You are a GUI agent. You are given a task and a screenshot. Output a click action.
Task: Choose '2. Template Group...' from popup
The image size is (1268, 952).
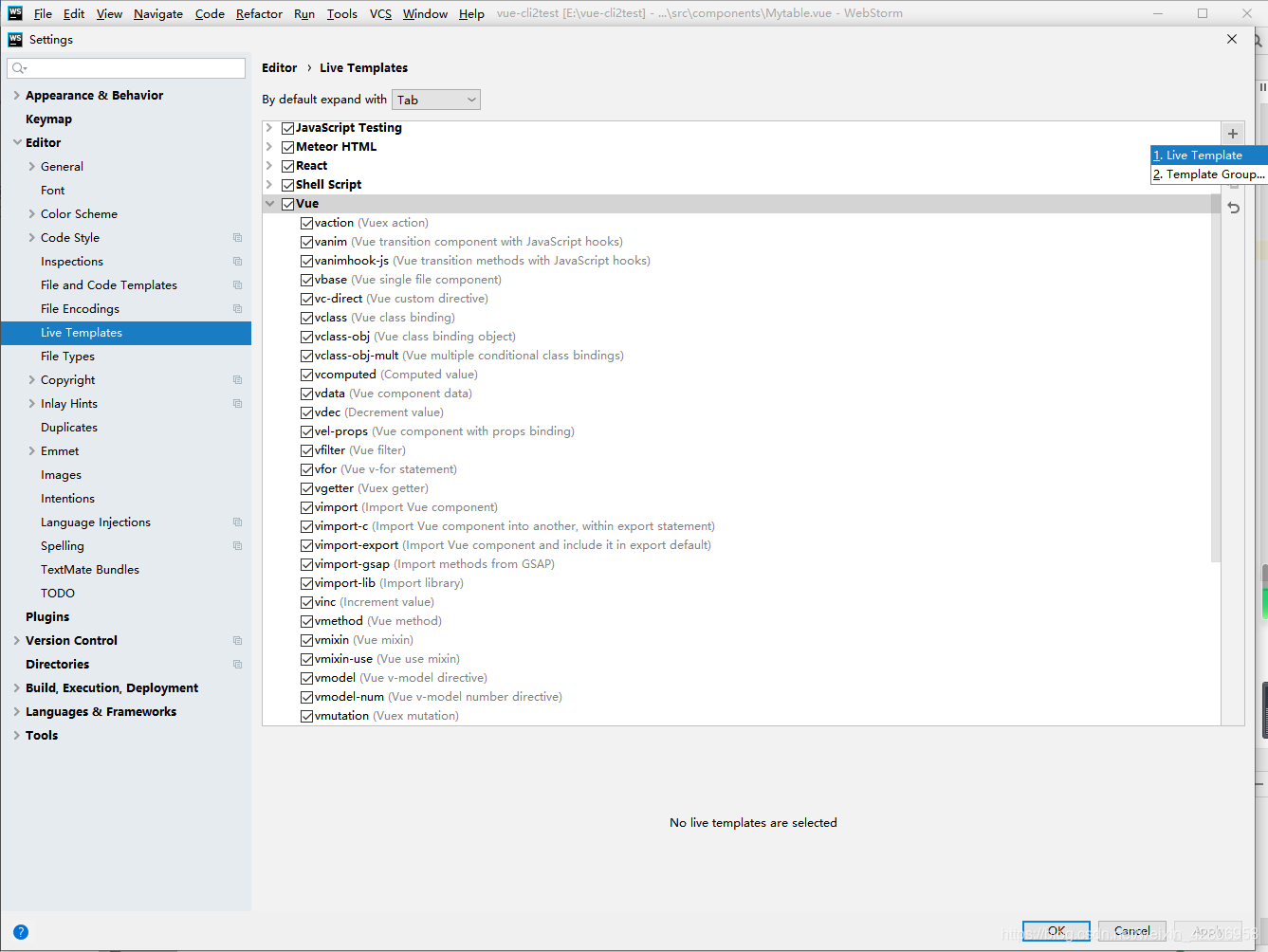pos(1209,174)
